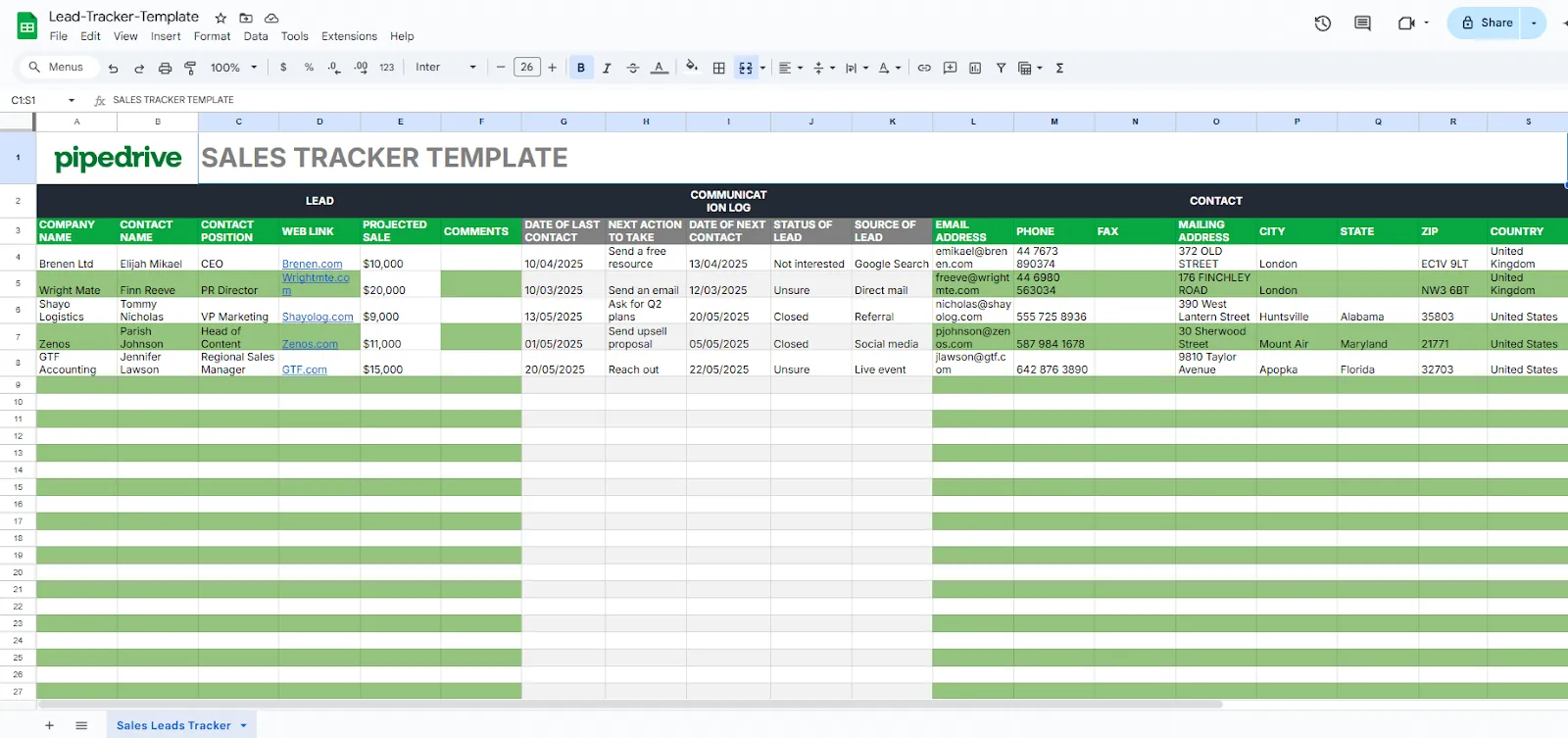
Task: Star the Lead-Tracker-Template document
Action: 220,18
